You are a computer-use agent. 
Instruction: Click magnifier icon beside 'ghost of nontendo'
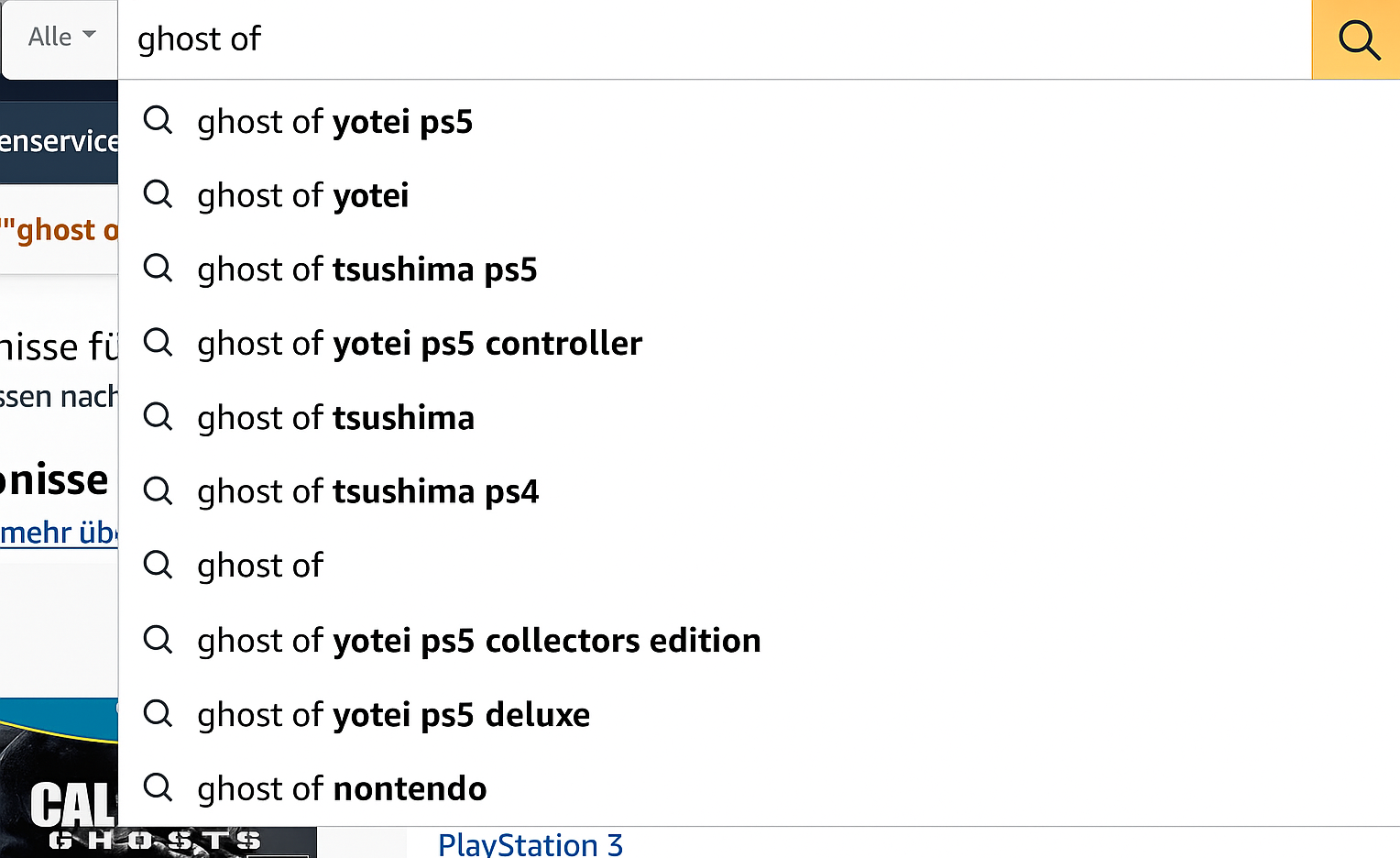click(158, 787)
